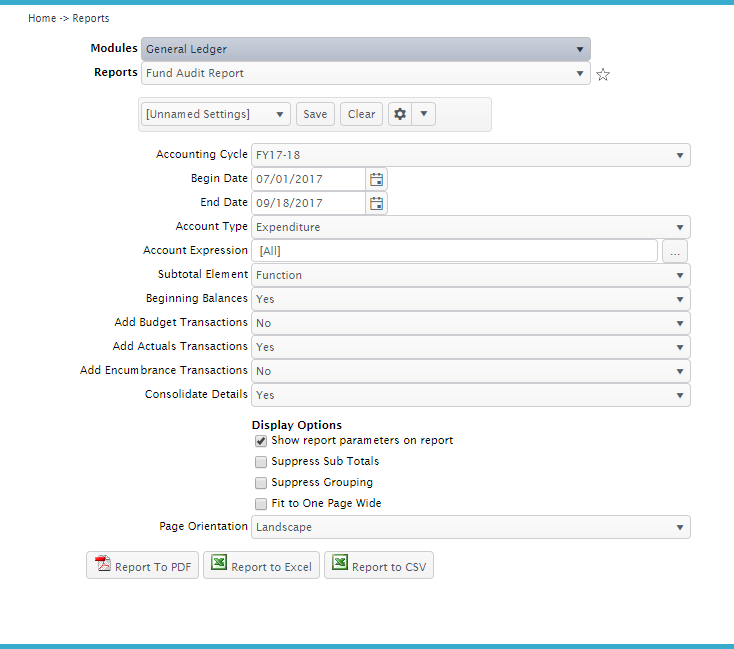
Task: Open the Page Orientation dropdown
Action: 470,527
